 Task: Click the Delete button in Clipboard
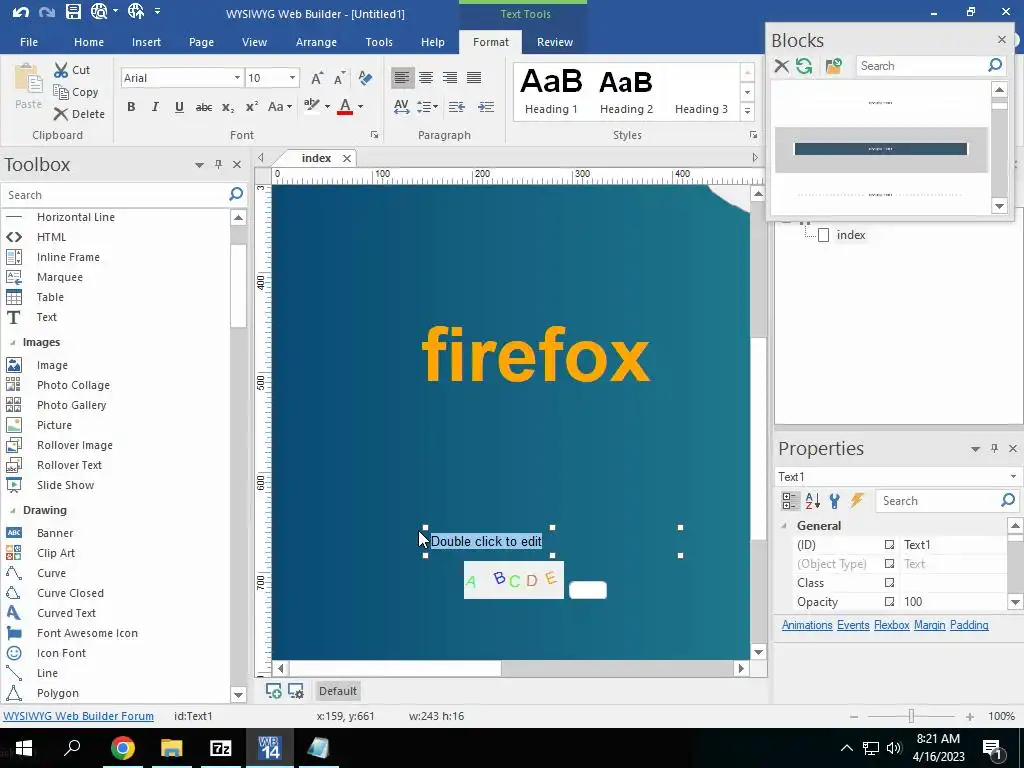coord(79,114)
